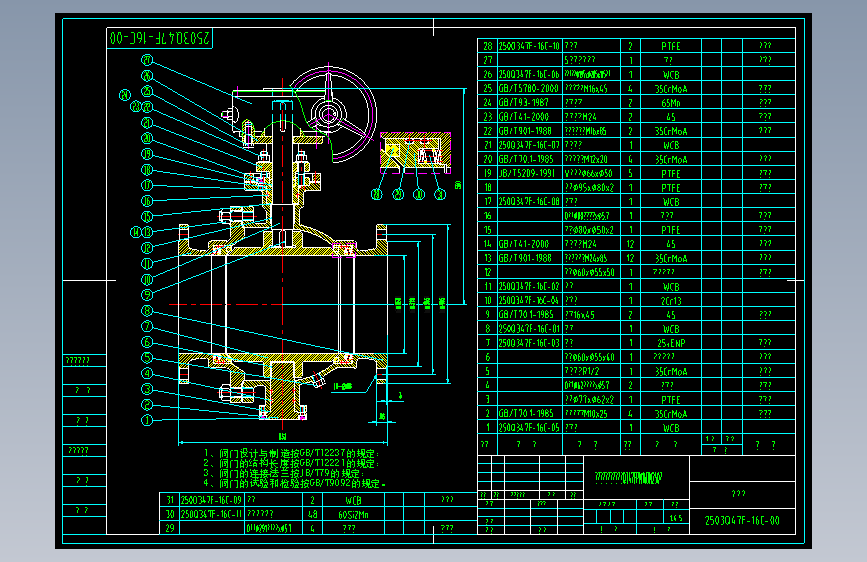
Task: Select technical note 1 referencing GB/T12237
Action: [x=290, y=454]
